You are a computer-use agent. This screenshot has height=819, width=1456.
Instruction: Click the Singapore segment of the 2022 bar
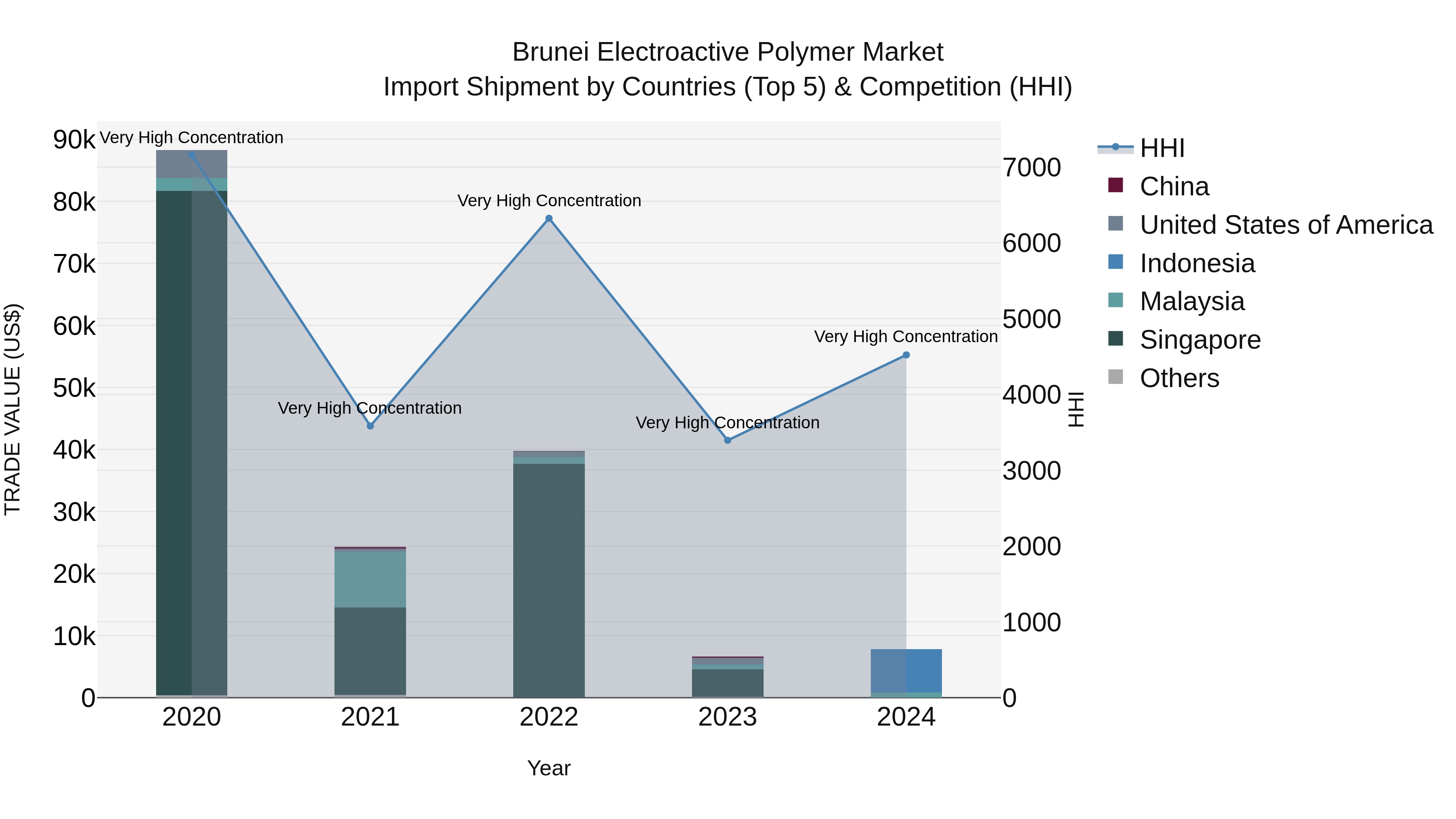[549, 581]
